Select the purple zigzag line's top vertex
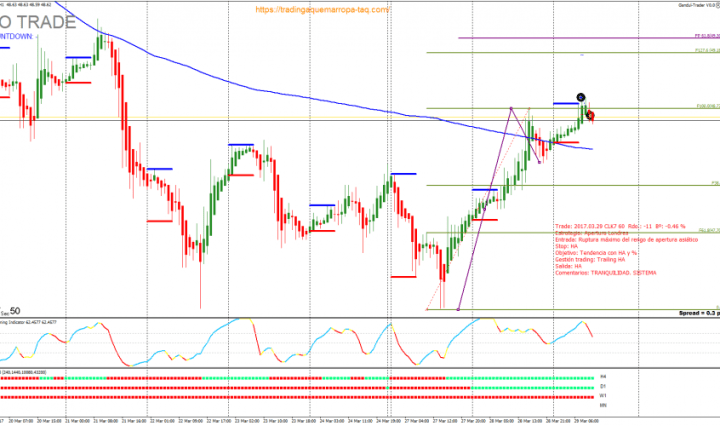The height and width of the screenshot is (426, 720). pyautogui.click(x=512, y=108)
